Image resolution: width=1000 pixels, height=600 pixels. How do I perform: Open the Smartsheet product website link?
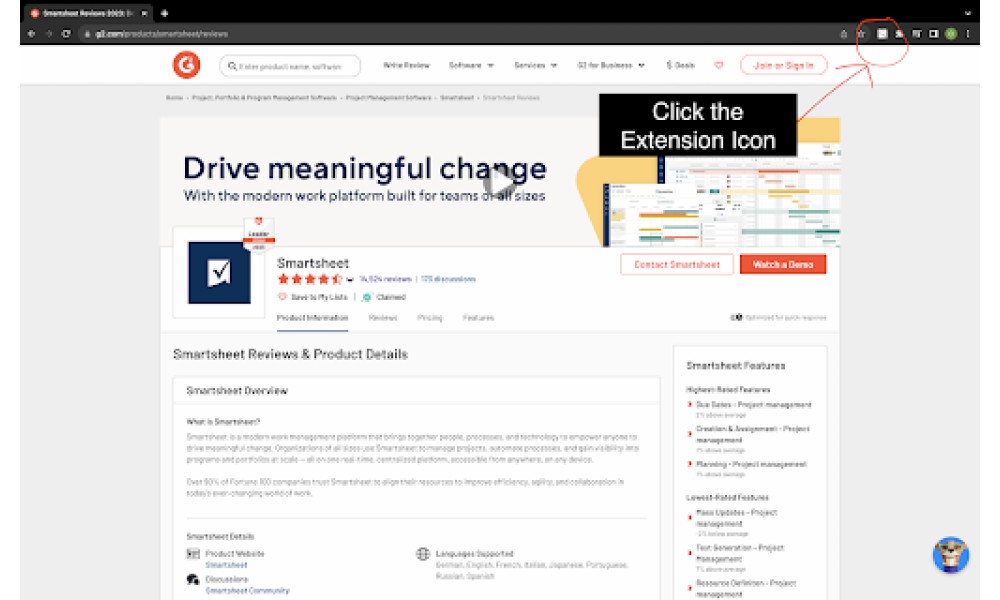tap(226, 565)
